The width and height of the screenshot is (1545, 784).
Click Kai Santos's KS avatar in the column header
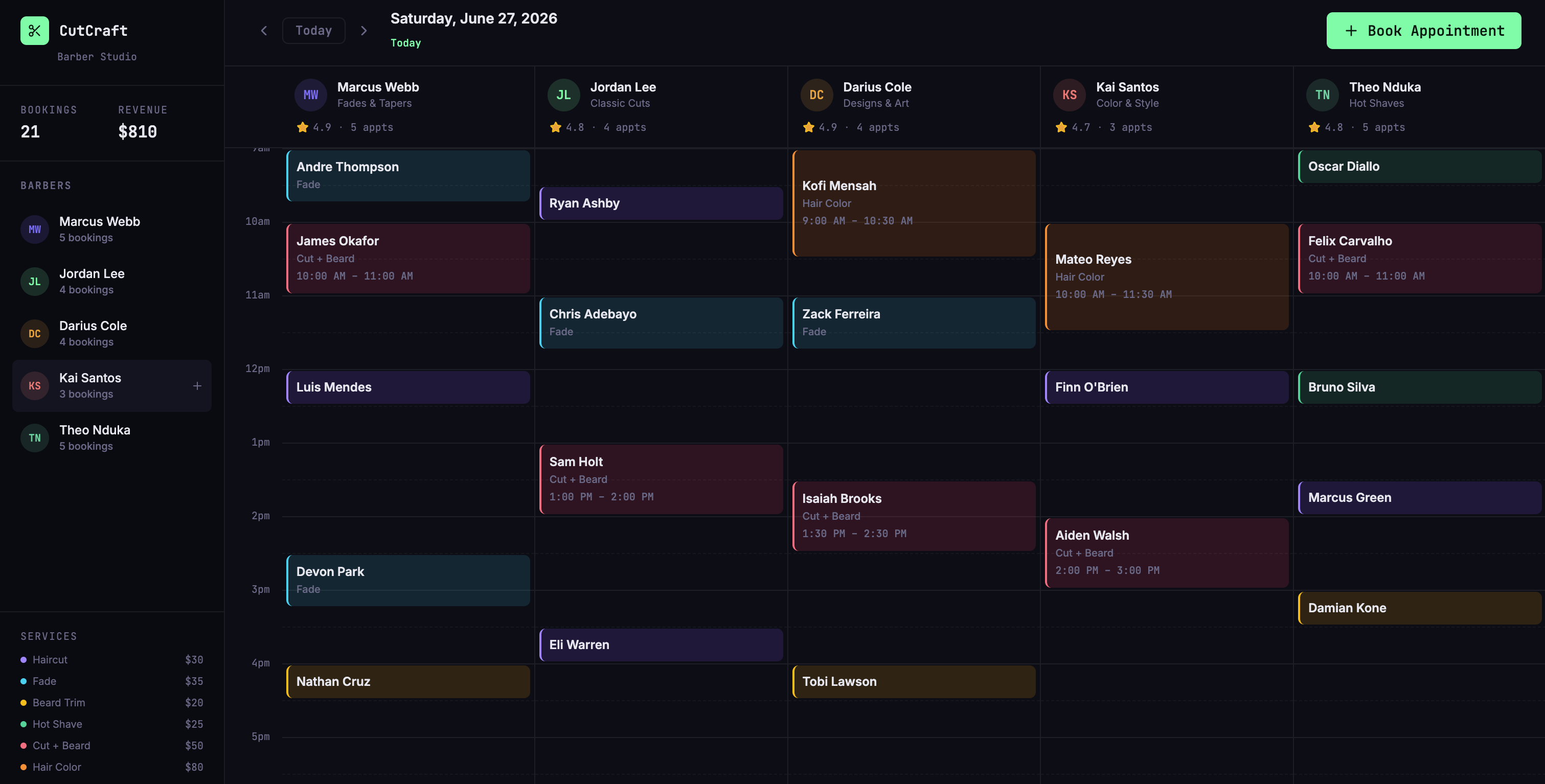tap(1070, 95)
